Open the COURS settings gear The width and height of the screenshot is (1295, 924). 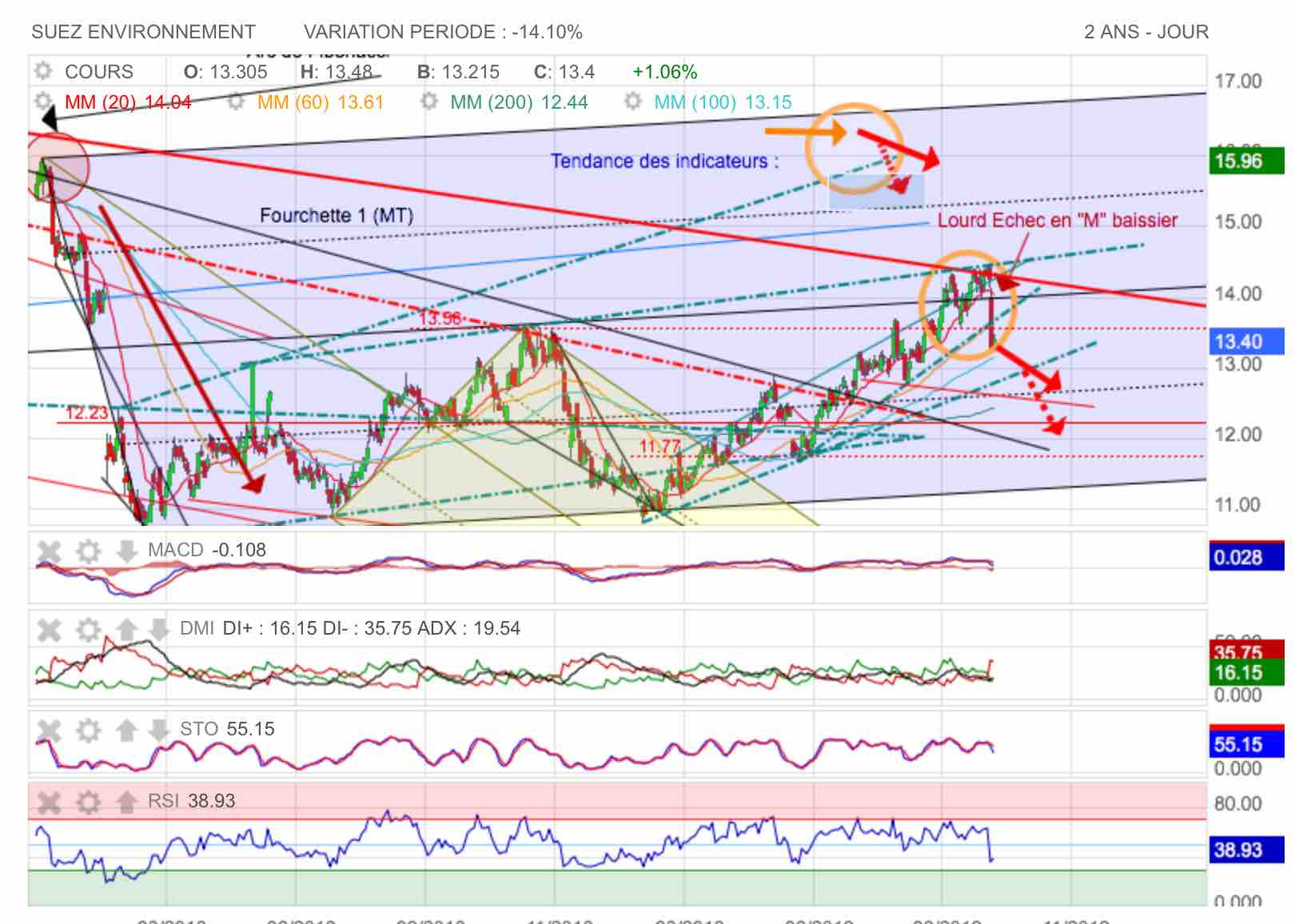[43, 71]
